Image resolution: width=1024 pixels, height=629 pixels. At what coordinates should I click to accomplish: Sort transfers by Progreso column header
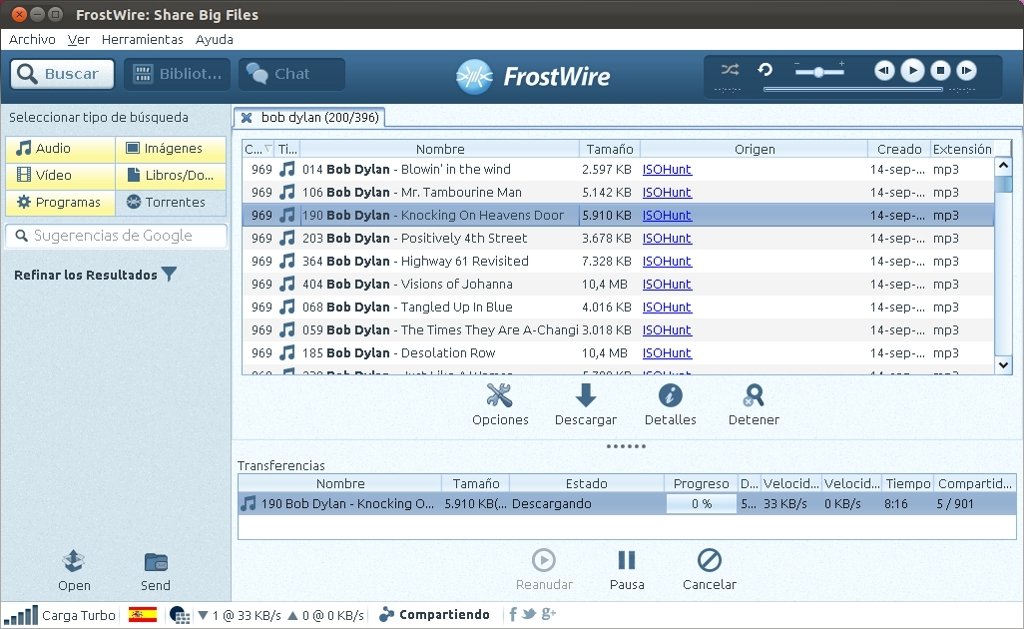[701, 483]
